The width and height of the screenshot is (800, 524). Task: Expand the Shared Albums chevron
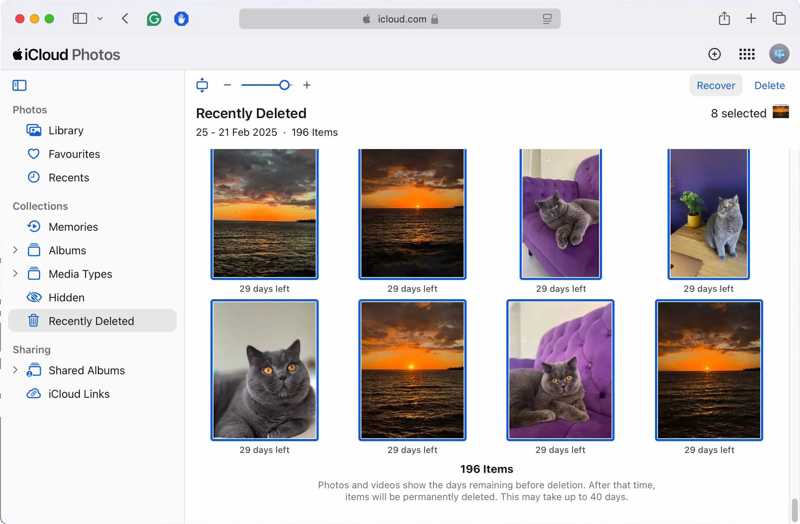[15, 370]
